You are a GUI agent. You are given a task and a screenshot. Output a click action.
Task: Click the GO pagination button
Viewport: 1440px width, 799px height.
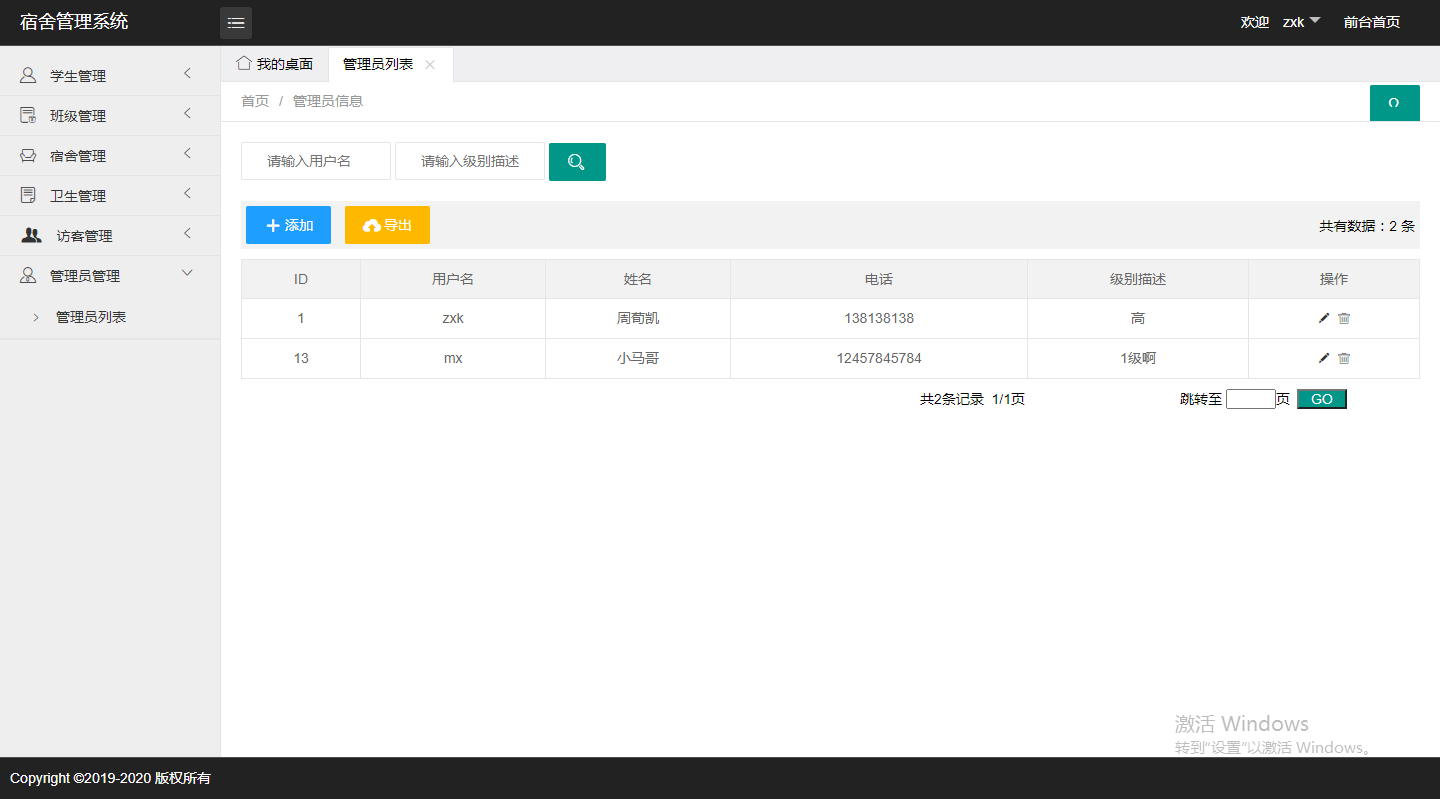tap(1322, 399)
